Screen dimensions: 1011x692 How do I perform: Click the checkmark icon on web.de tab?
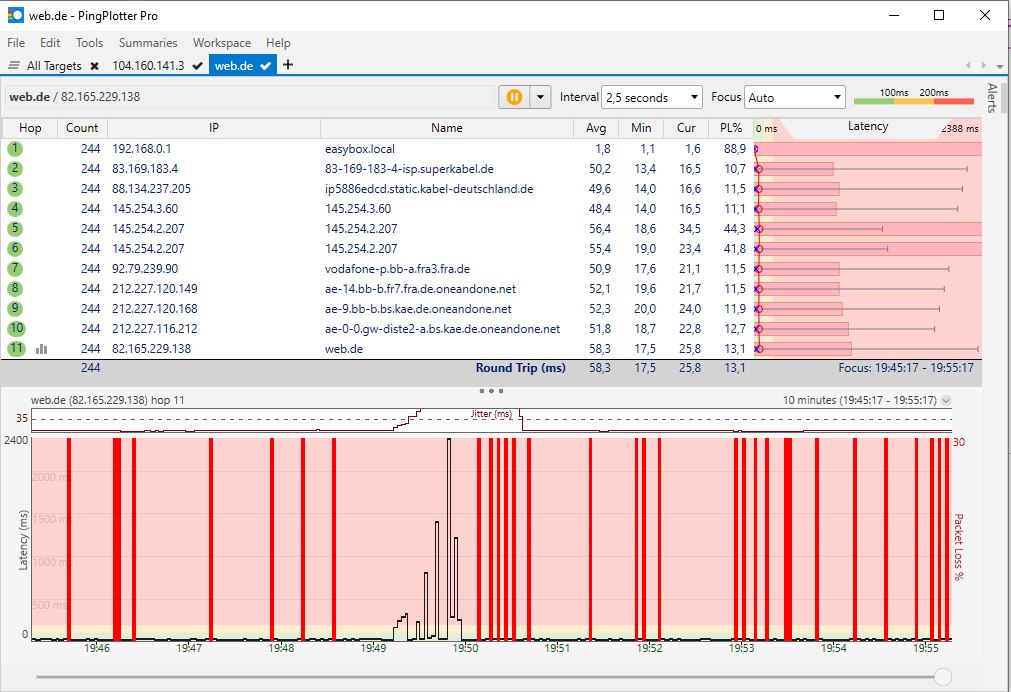click(266, 66)
